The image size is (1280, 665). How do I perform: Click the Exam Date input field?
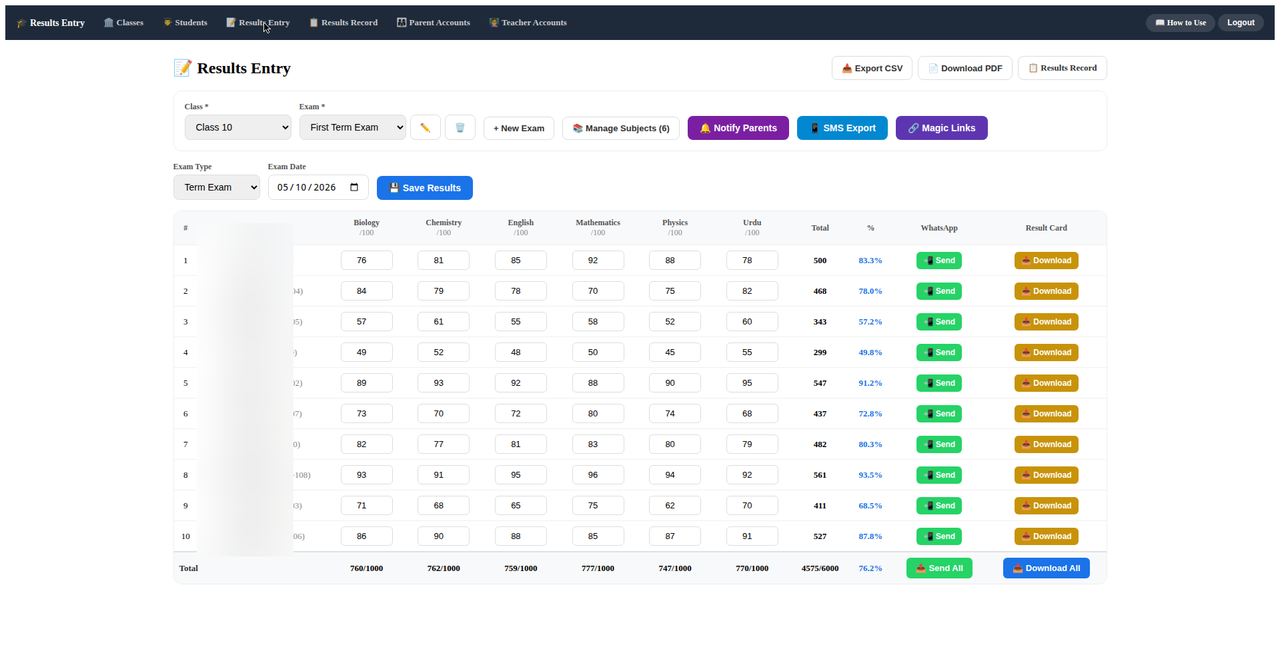(318, 187)
